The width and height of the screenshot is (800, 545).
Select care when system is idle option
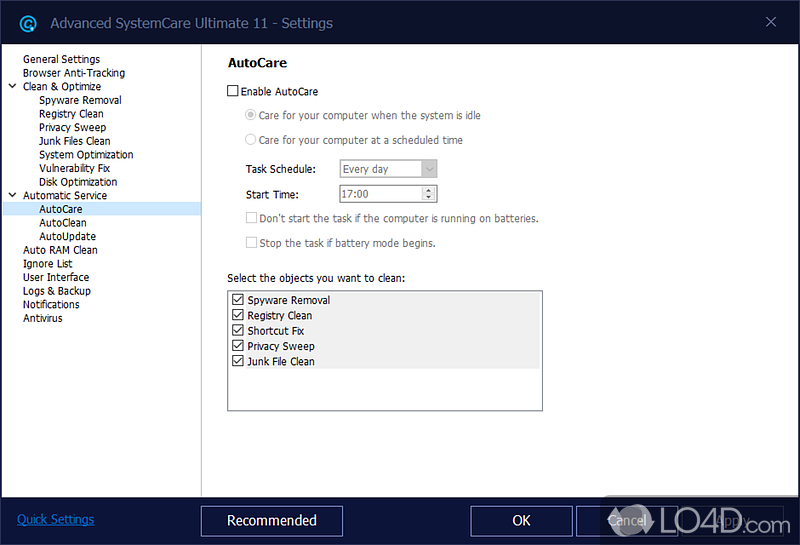[x=251, y=115]
